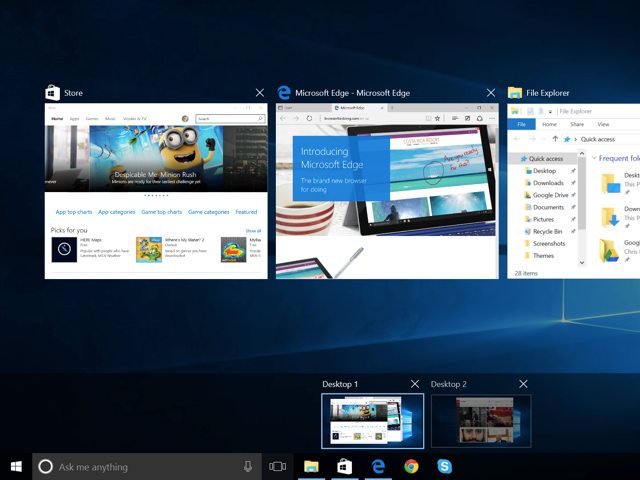Close the Desktop 2 virtual desktop
The image size is (640, 480).
pyautogui.click(x=523, y=384)
